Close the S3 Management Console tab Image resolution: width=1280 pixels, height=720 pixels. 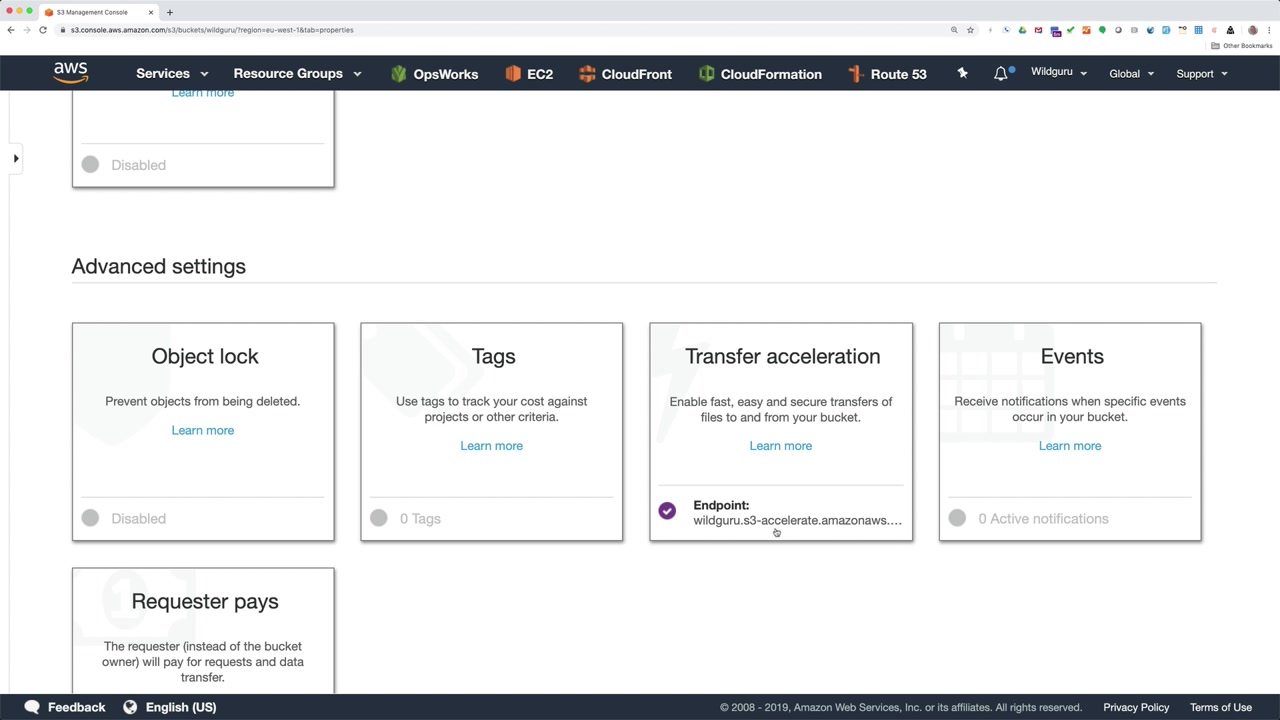pos(151,12)
